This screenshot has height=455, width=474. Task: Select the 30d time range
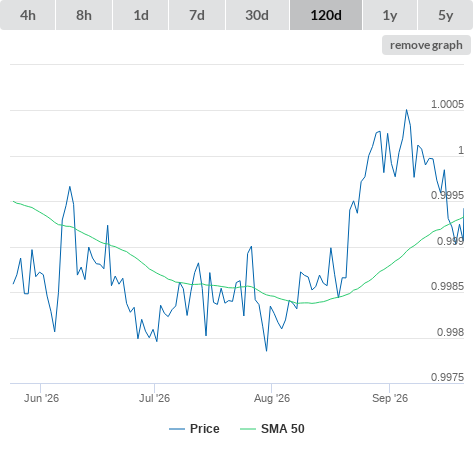(x=257, y=15)
